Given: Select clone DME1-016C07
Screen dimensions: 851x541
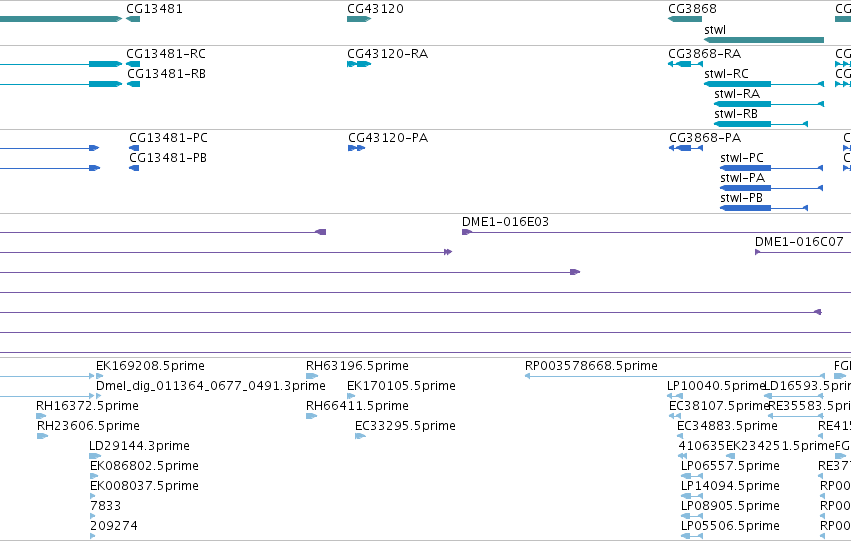Looking at the screenshot, I should point(803,252).
